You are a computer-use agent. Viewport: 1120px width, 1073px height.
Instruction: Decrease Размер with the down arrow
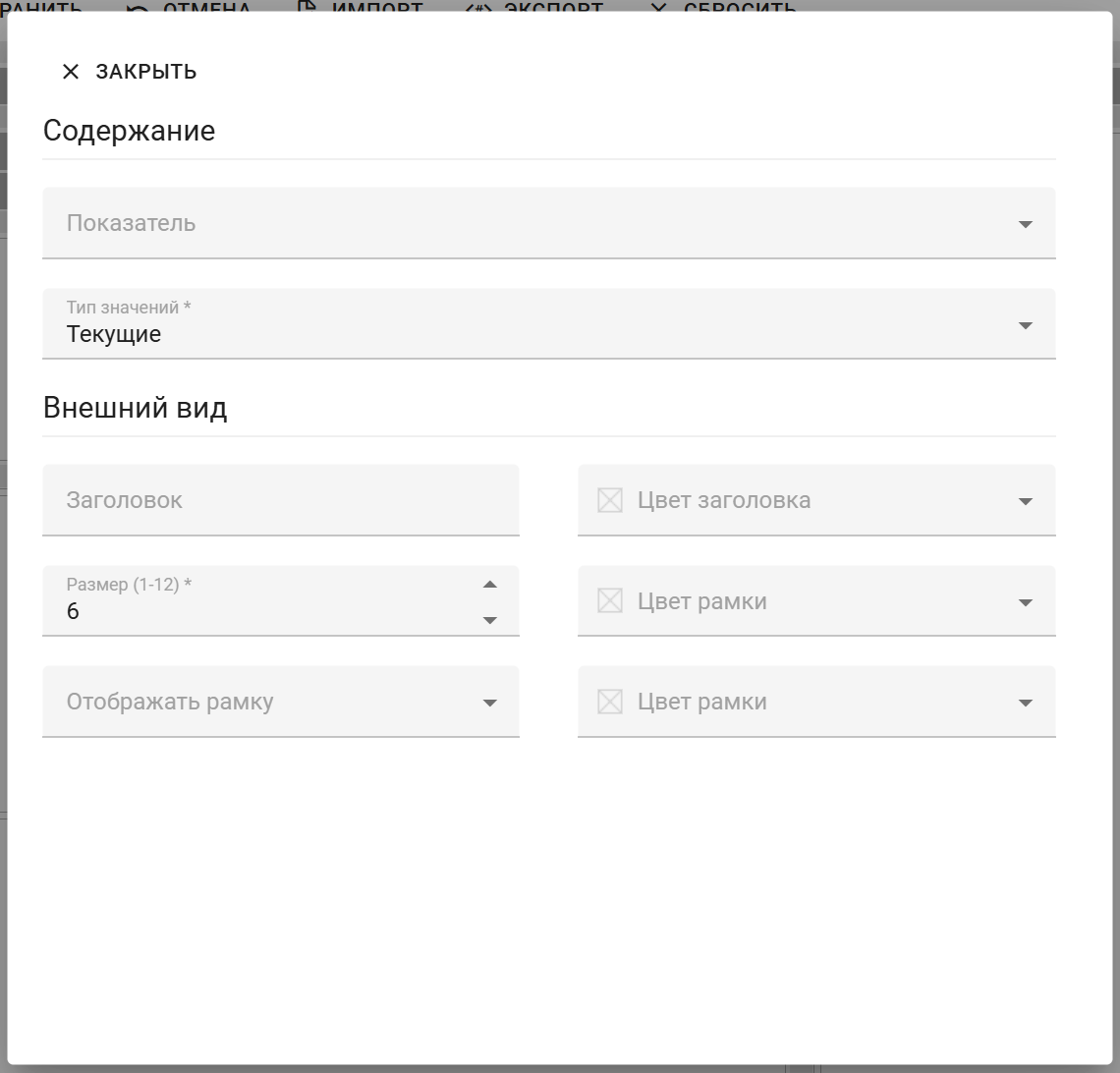[x=490, y=620]
